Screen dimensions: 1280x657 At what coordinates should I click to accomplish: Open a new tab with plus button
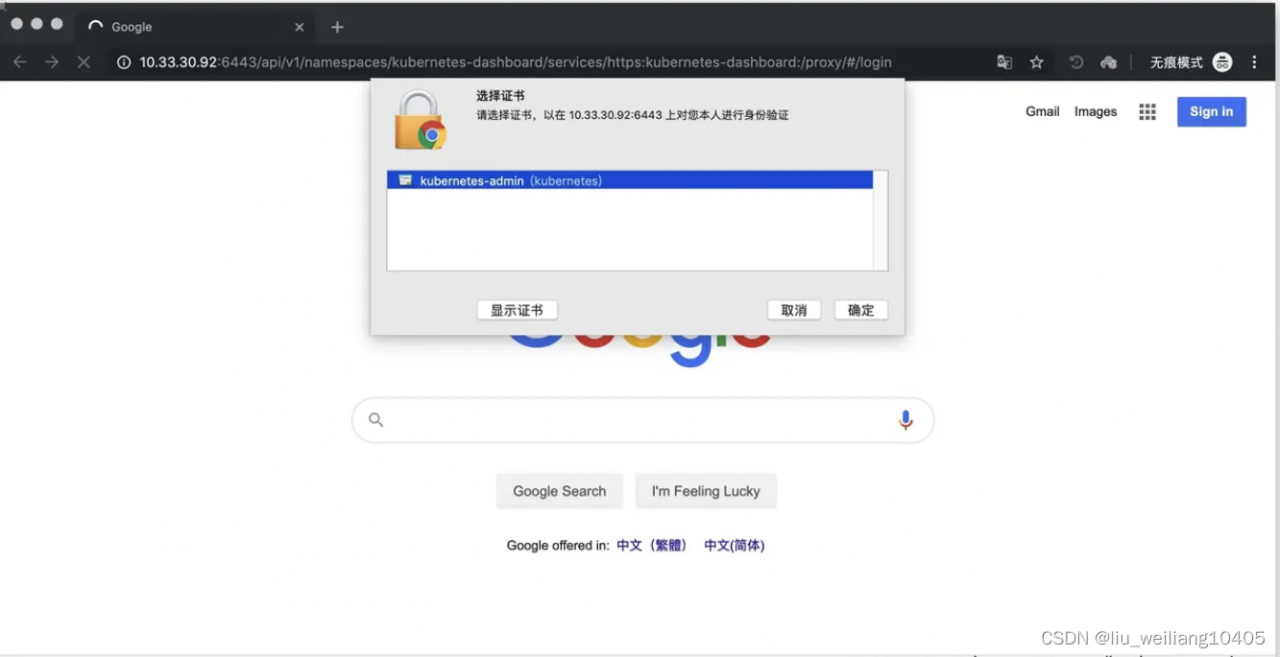click(337, 27)
